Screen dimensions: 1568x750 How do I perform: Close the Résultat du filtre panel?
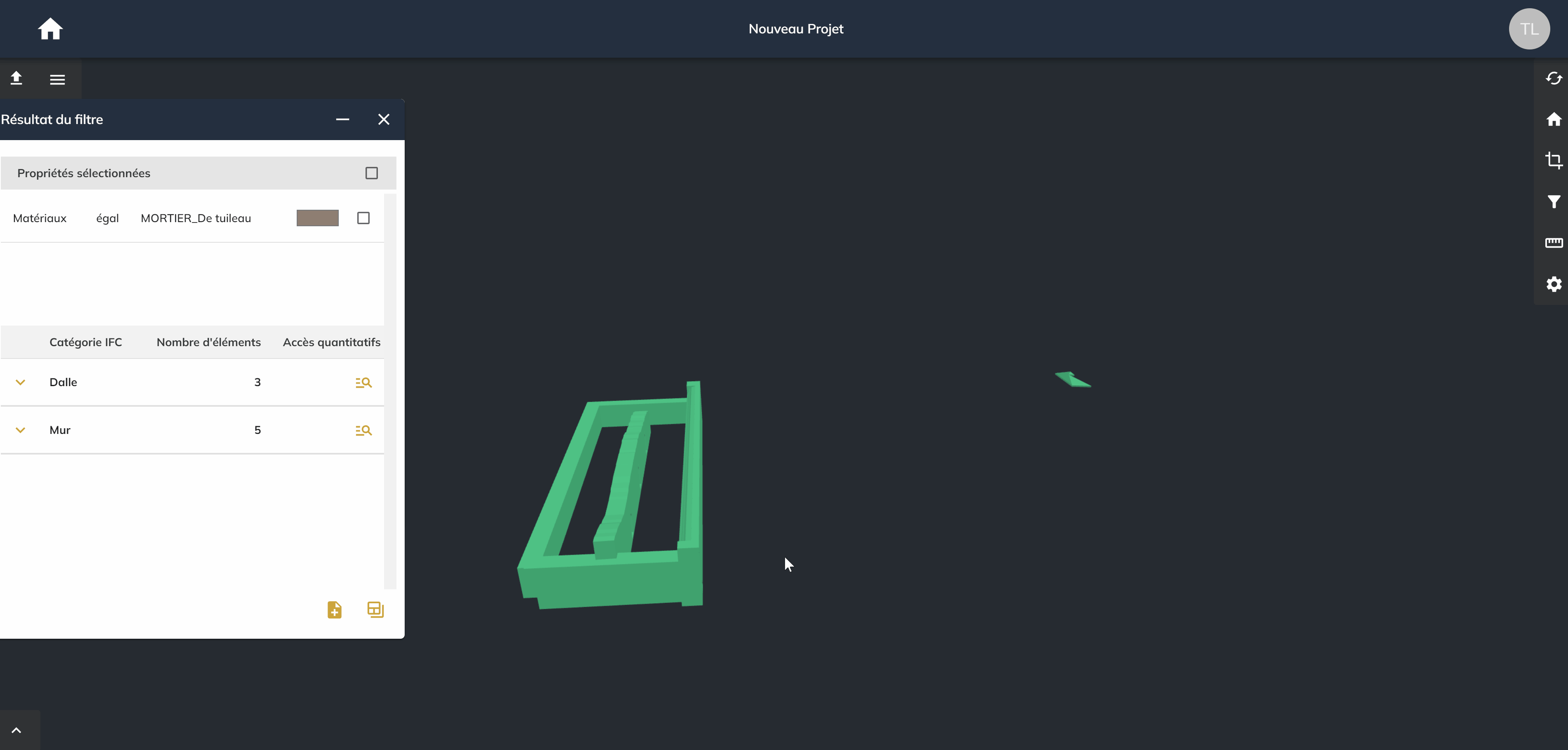[x=384, y=120]
